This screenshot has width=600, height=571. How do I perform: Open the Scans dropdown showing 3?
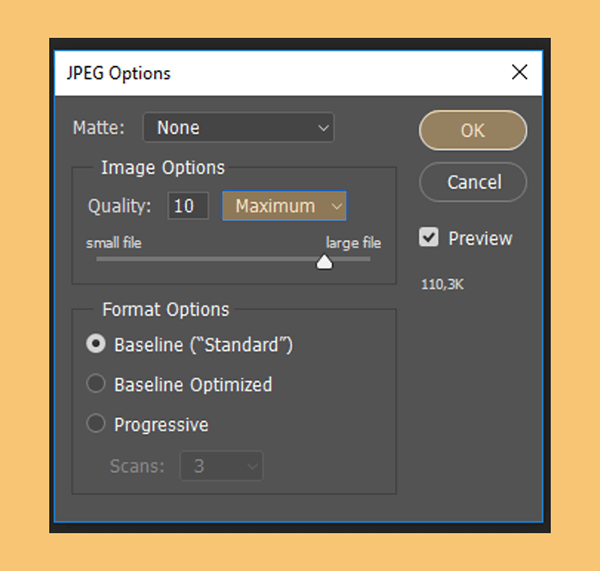[x=222, y=466]
